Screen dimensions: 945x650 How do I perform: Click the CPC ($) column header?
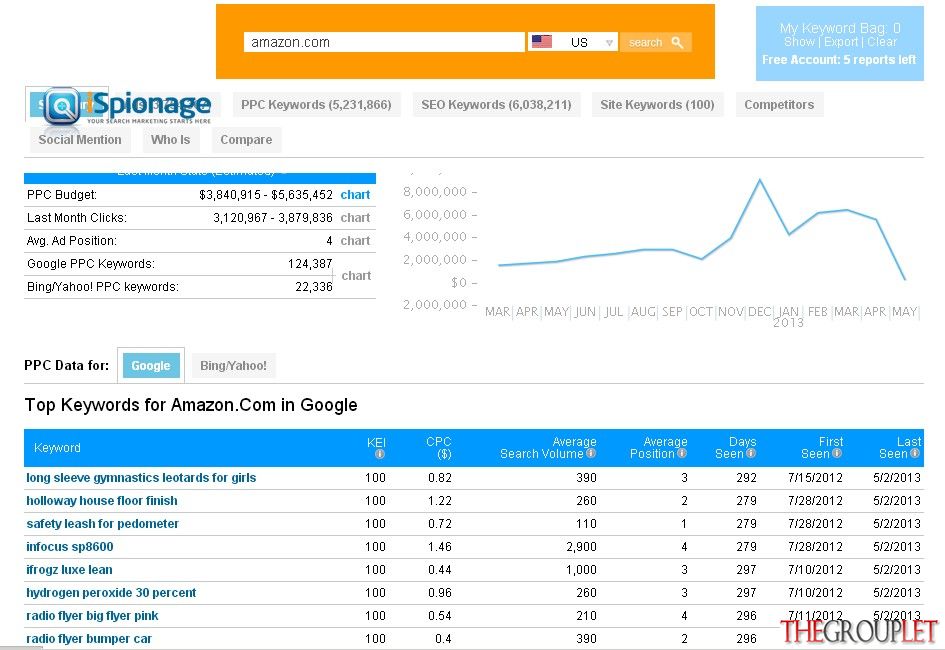tap(439, 448)
